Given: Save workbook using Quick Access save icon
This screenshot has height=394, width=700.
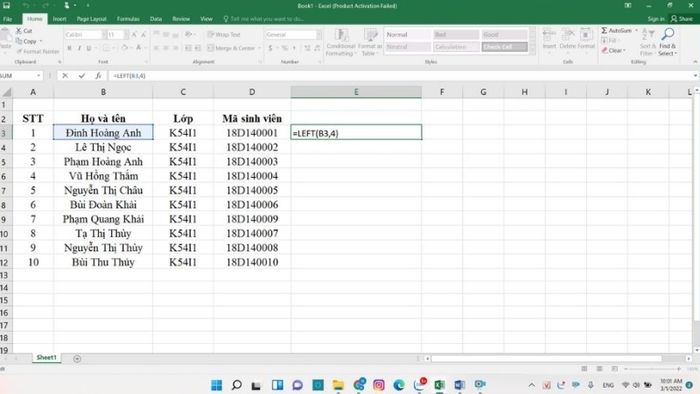Looking at the screenshot, I should (x=6, y=5).
